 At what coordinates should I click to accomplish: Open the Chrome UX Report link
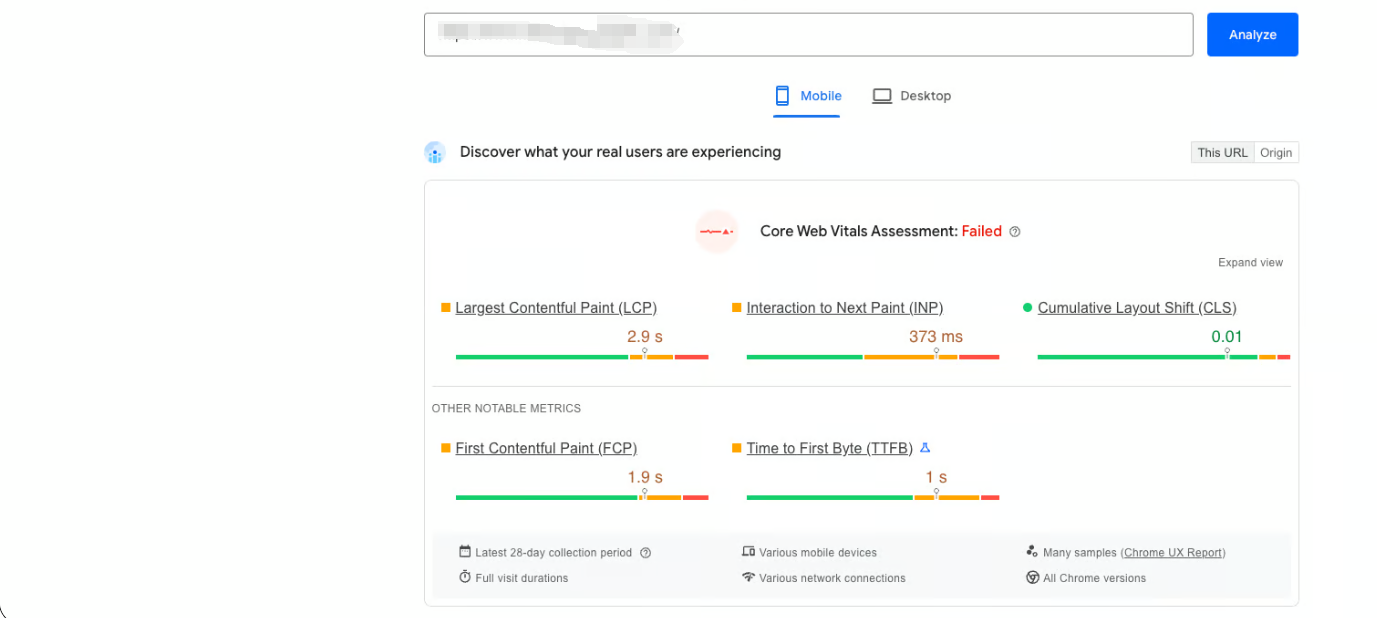pos(1173,553)
